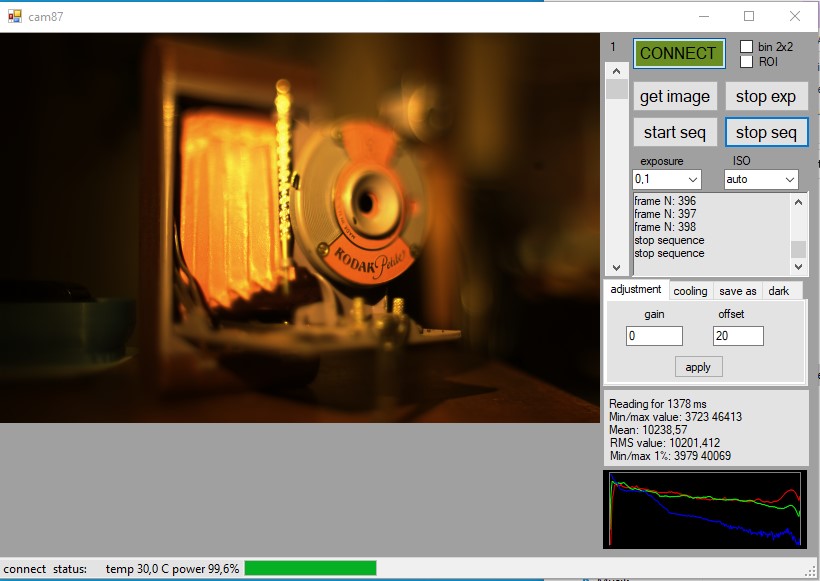Switch to the cooling tab
820x581 pixels.
(690, 291)
